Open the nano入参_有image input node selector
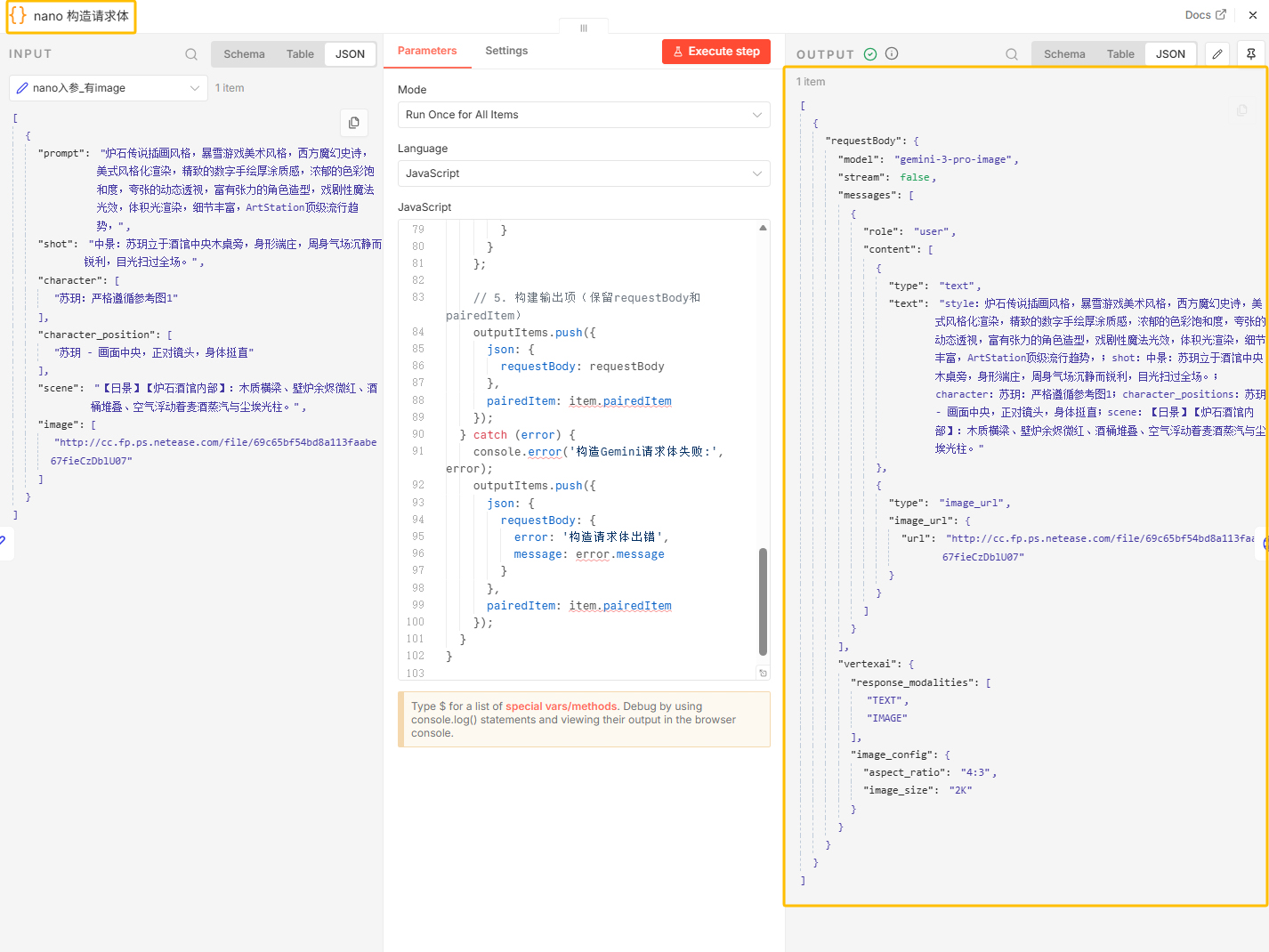Screen dimensions: 1269x952 [109, 88]
